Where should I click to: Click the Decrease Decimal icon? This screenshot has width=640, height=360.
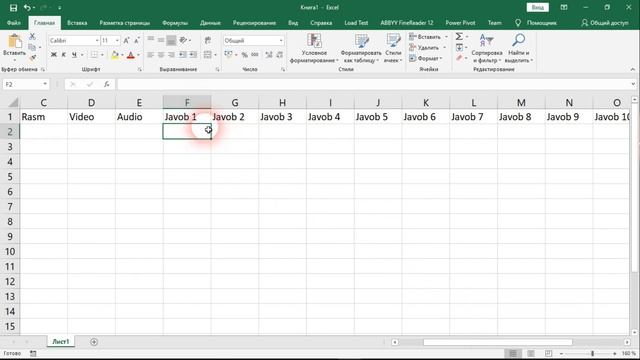[x=280, y=55]
